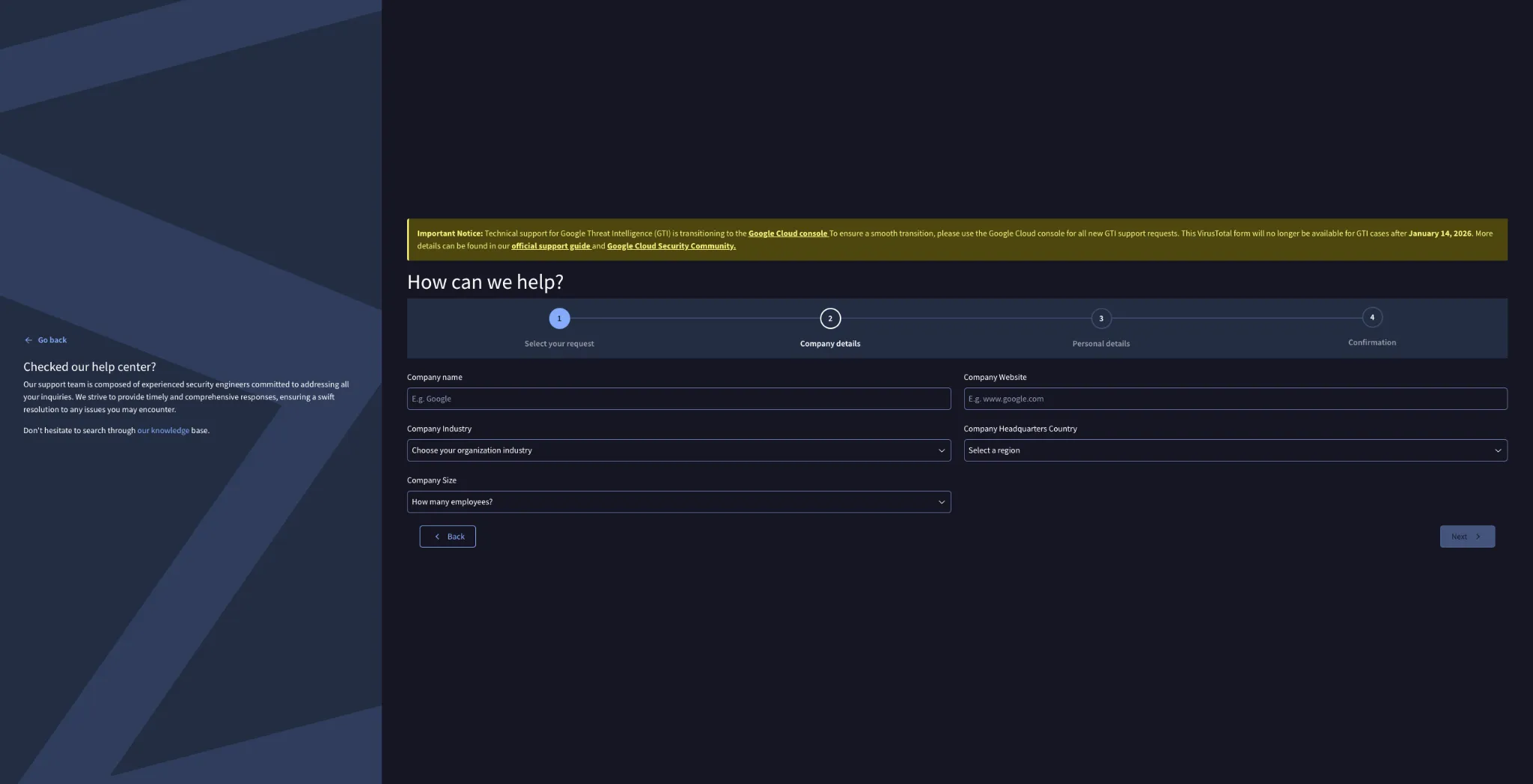
Task: Click the Next button
Action: [1467, 536]
